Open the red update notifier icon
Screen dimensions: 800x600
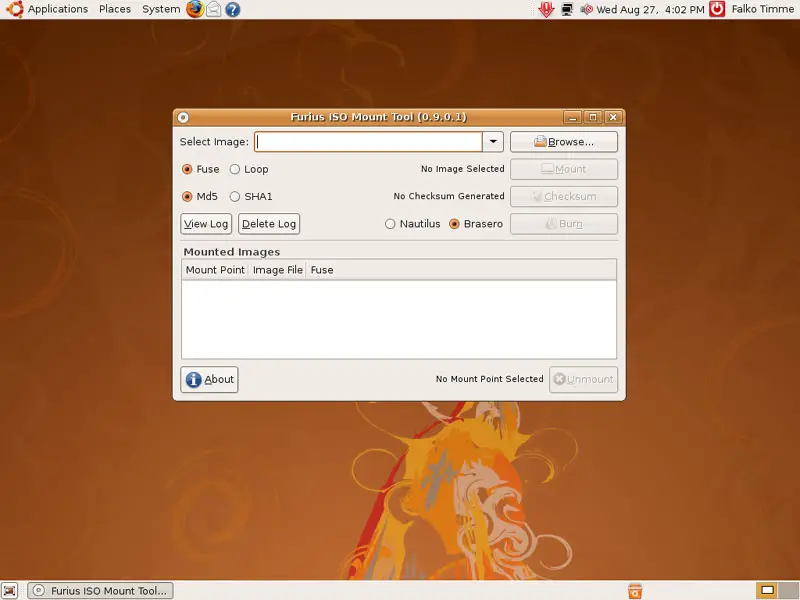pos(546,9)
